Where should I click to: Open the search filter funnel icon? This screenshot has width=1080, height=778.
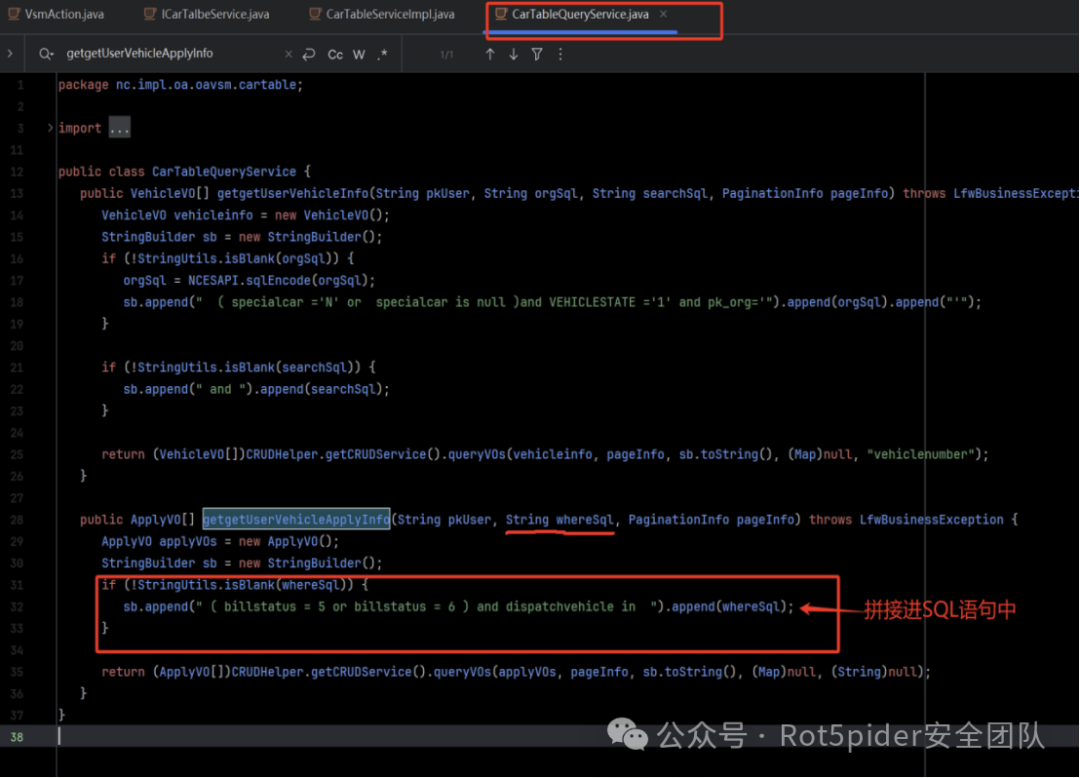tap(537, 54)
